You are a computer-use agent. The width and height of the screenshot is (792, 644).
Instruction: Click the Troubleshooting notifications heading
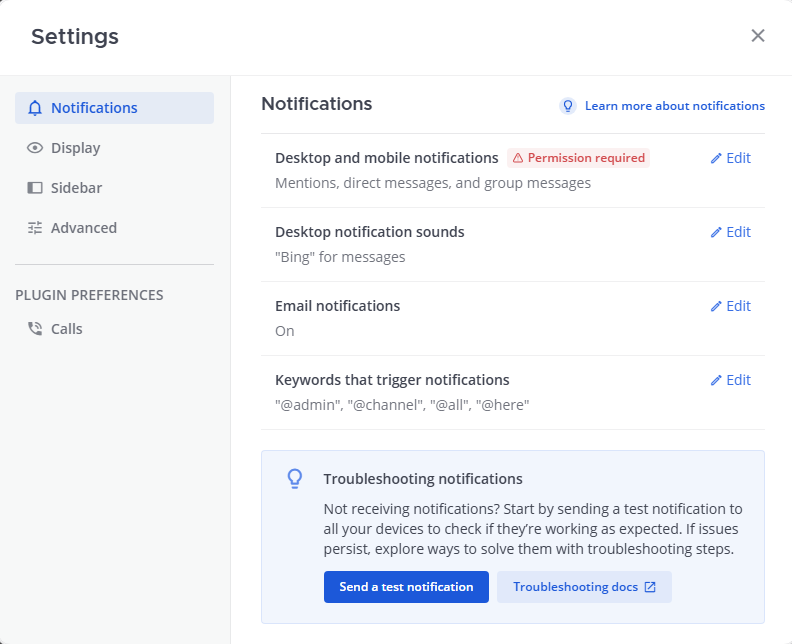pyautogui.click(x=423, y=479)
